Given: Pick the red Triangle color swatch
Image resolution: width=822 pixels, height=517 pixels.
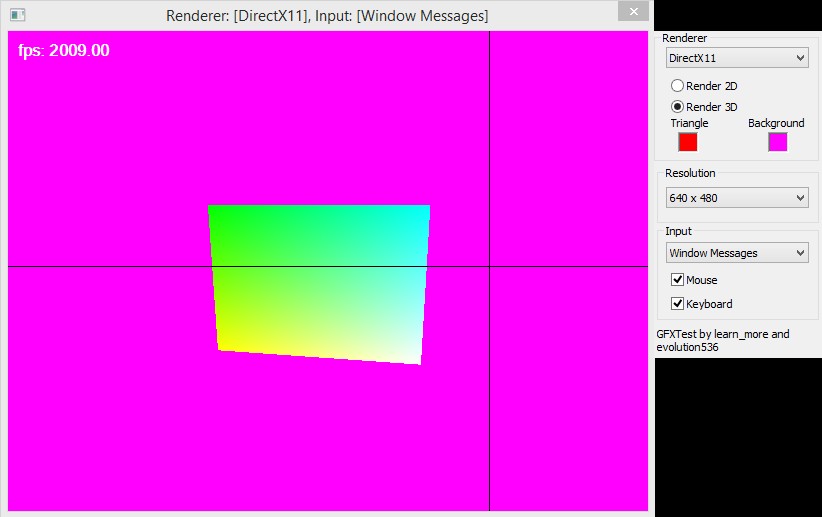Looking at the screenshot, I should tap(687, 142).
